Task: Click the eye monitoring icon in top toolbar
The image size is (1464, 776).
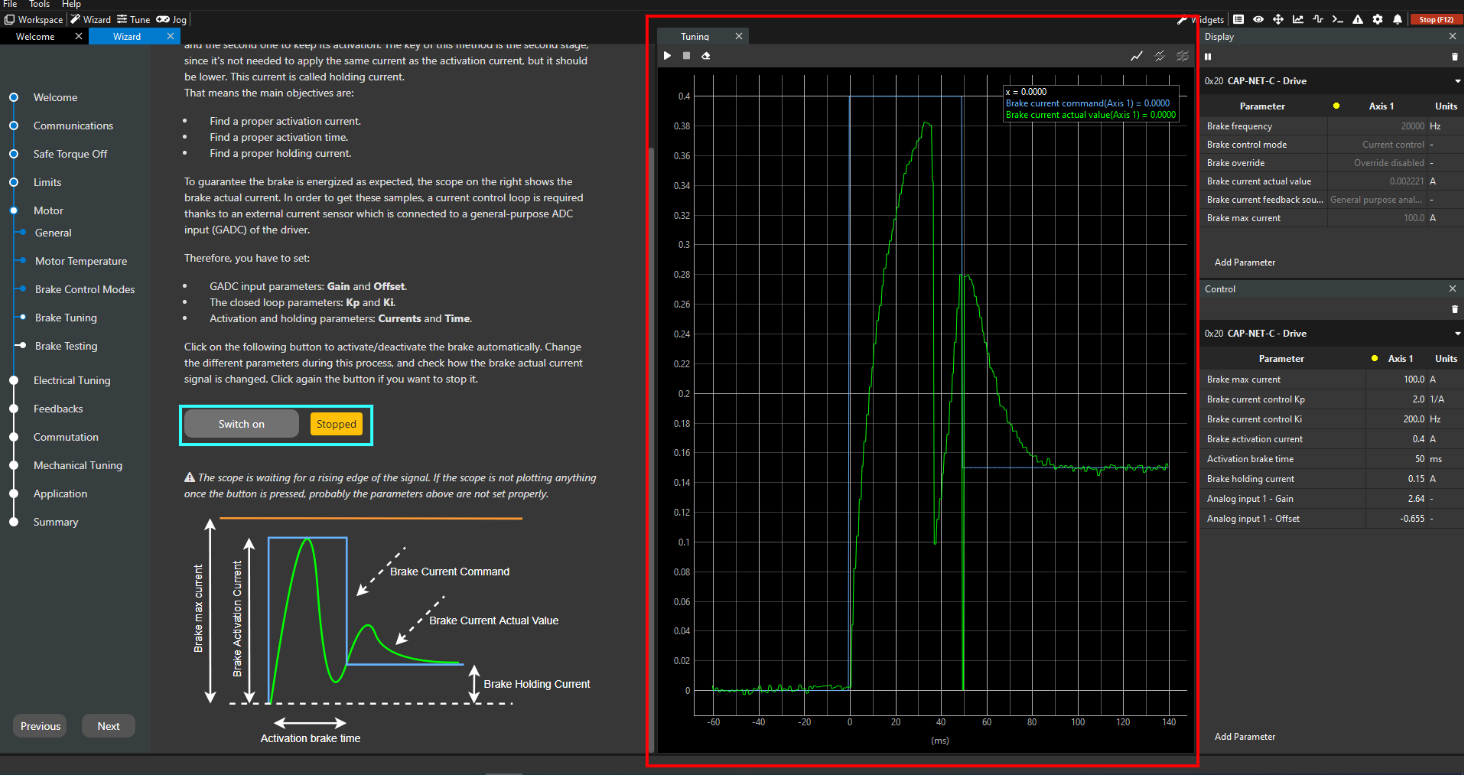Action: 1258,19
